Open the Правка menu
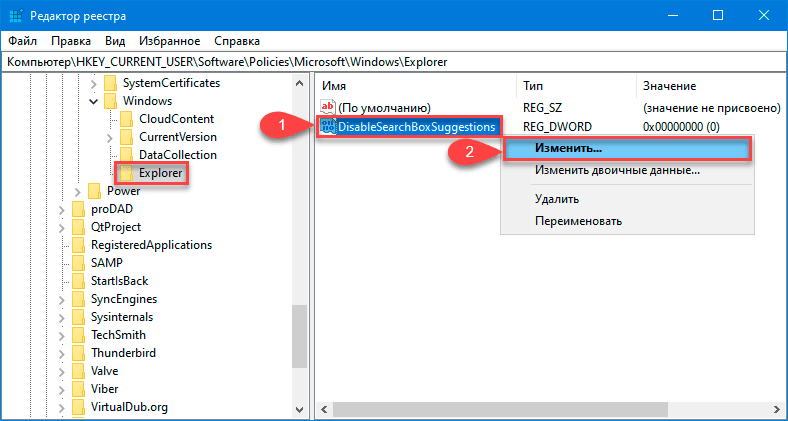This screenshot has width=788, height=421. coord(71,41)
